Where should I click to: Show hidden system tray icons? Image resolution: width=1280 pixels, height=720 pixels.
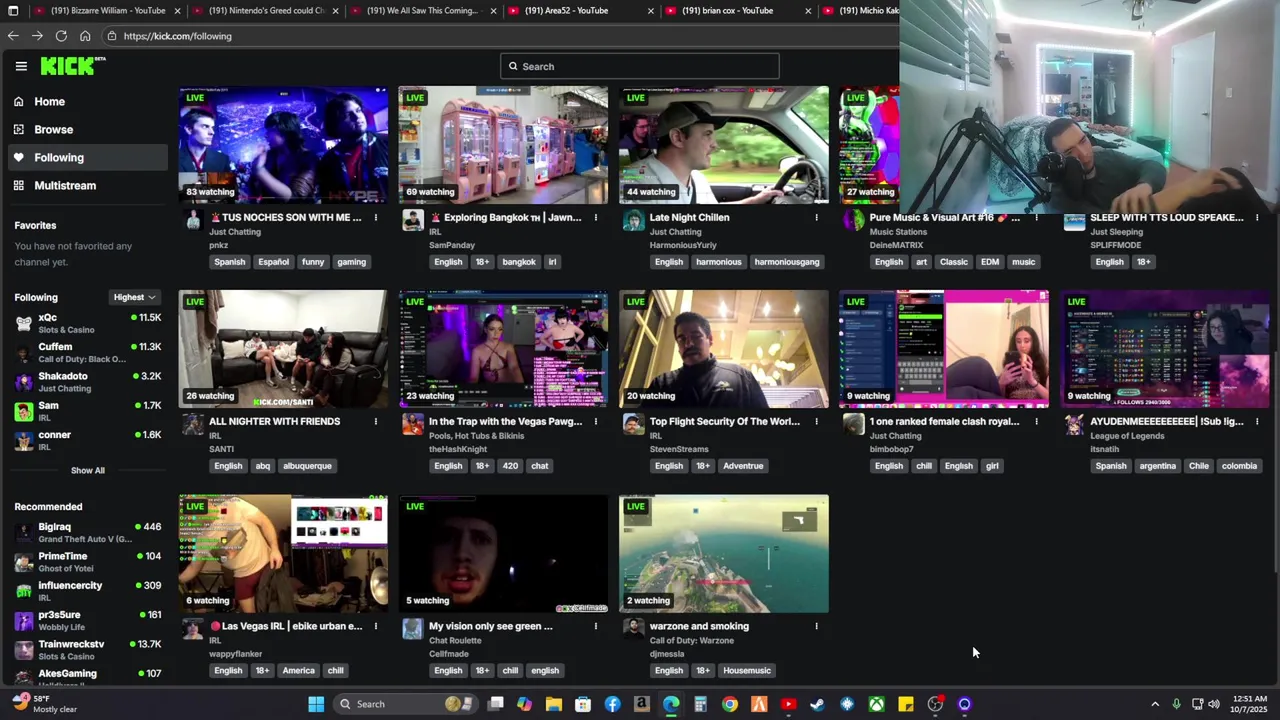1155,704
